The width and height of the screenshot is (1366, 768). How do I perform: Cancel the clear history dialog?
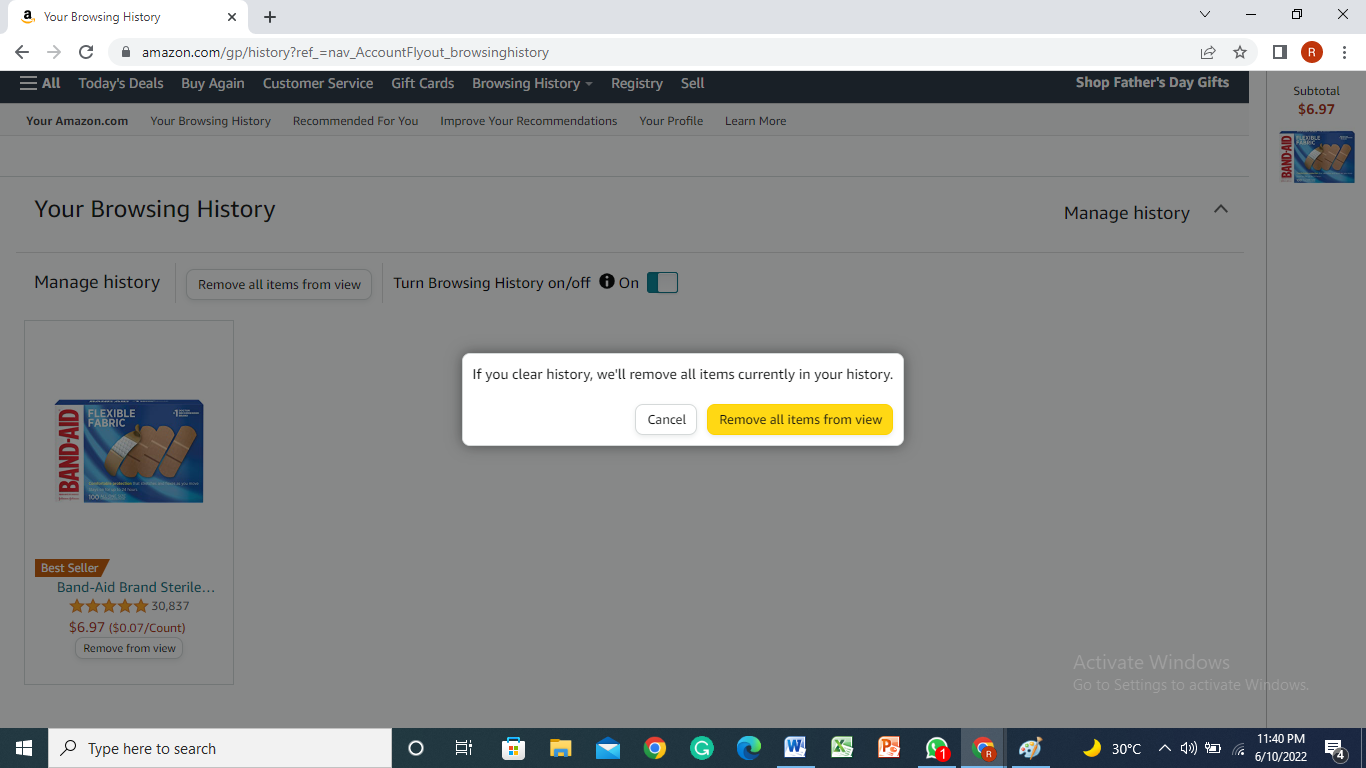pos(666,419)
